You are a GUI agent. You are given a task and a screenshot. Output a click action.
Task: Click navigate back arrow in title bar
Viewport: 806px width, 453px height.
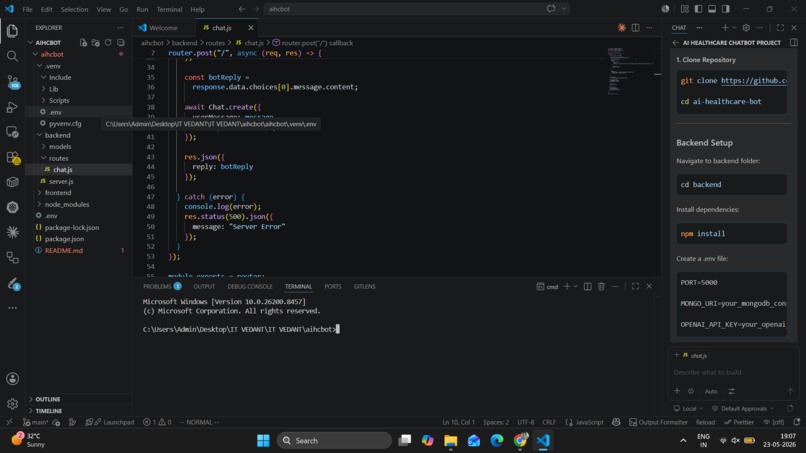tap(242, 9)
